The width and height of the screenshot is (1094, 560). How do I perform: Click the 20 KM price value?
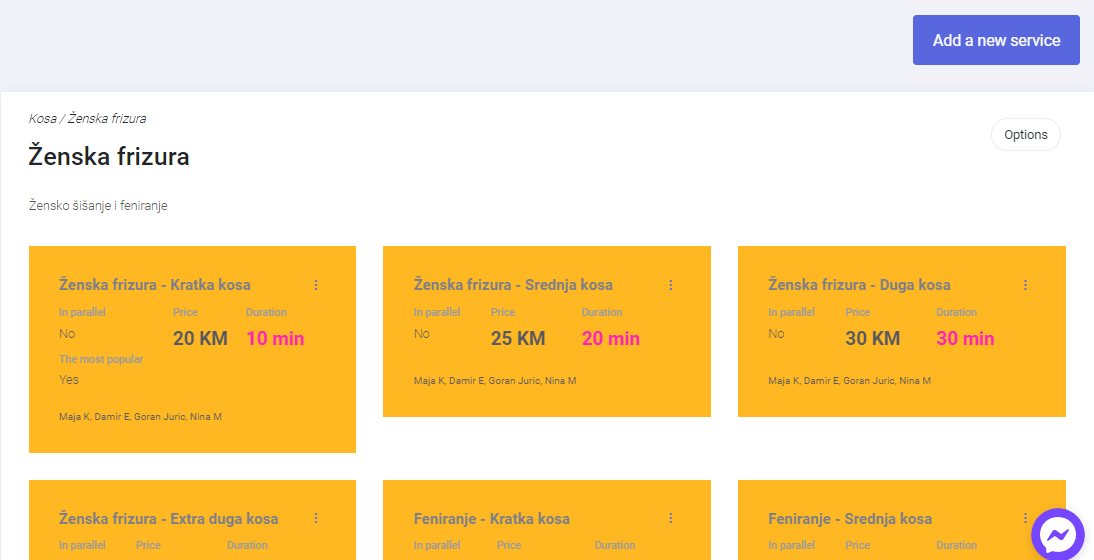[x=200, y=338]
